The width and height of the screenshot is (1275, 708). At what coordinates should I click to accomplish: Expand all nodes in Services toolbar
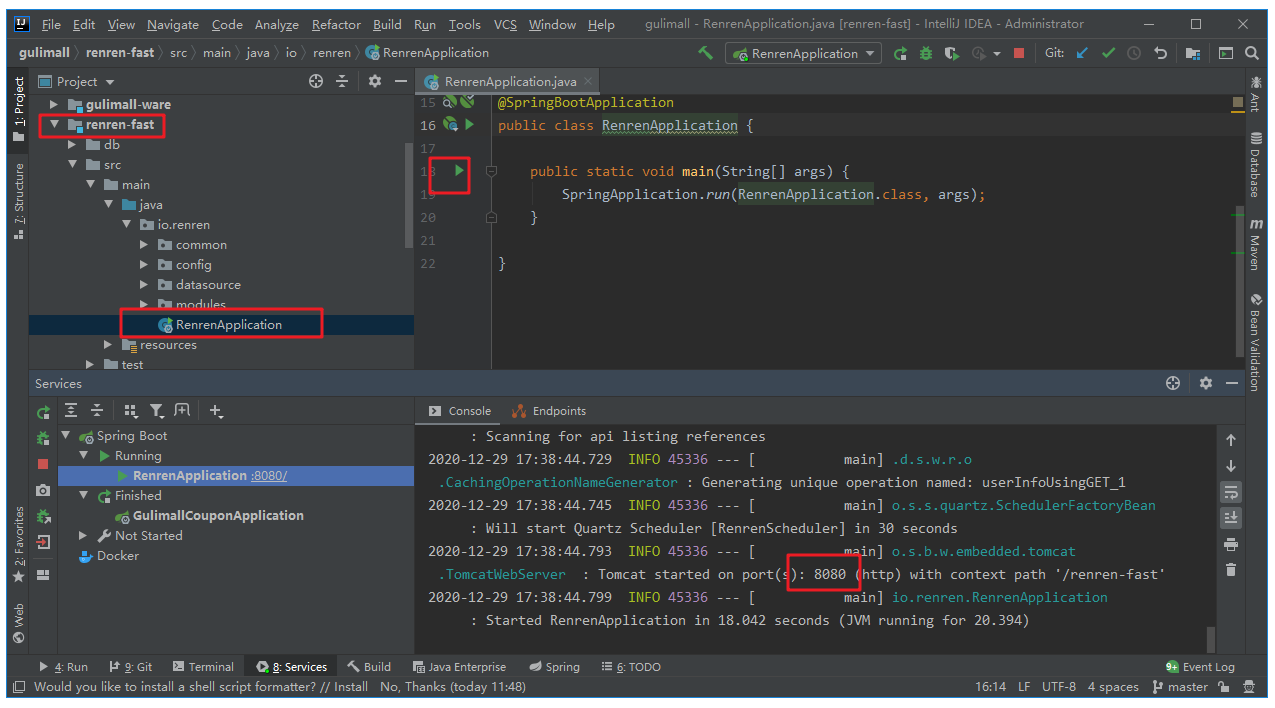click(71, 410)
